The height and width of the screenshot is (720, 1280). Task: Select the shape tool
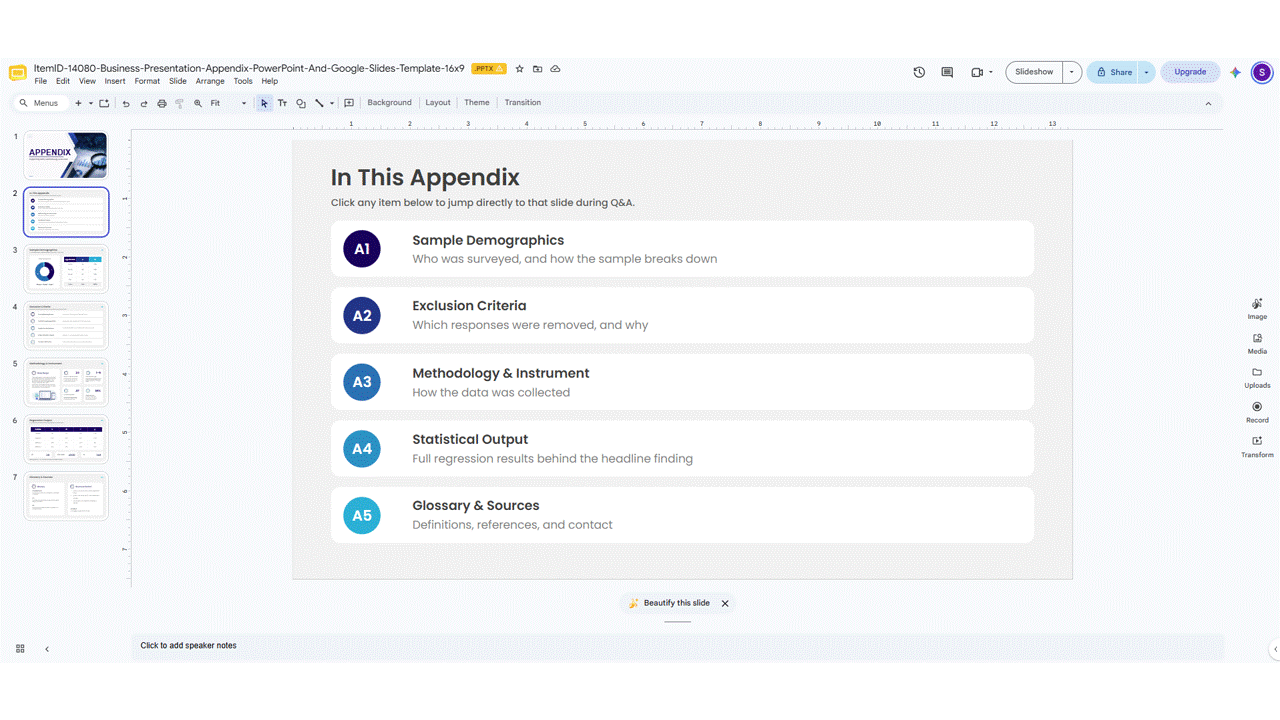click(x=300, y=103)
